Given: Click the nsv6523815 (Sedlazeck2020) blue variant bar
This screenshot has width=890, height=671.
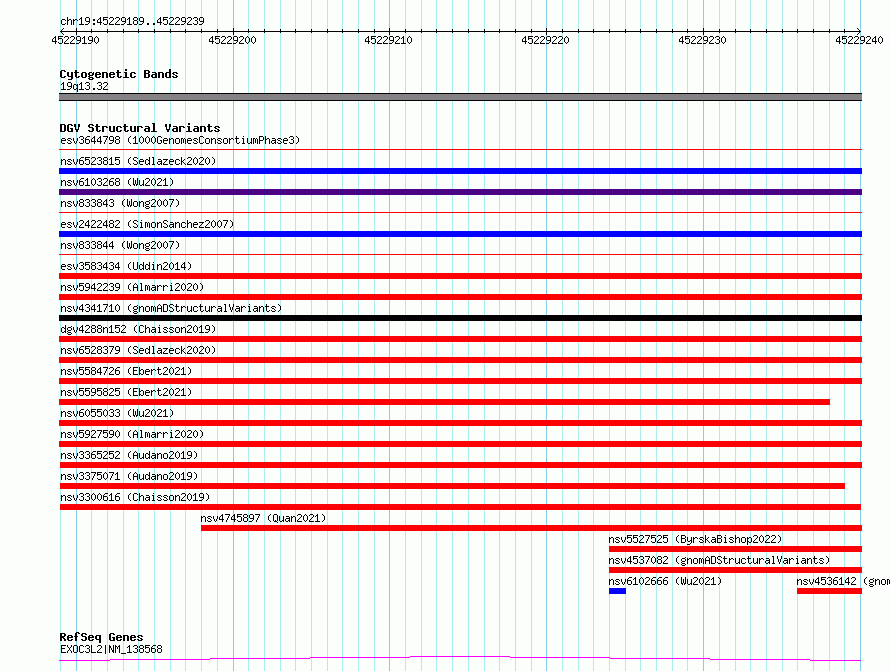Looking at the screenshot, I should pyautogui.click(x=460, y=171).
